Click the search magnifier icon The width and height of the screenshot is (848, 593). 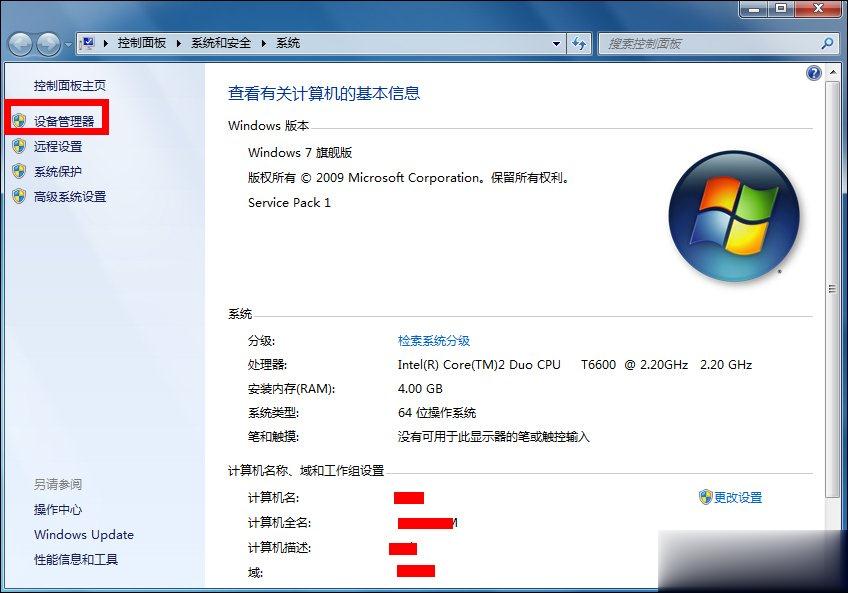coord(827,43)
